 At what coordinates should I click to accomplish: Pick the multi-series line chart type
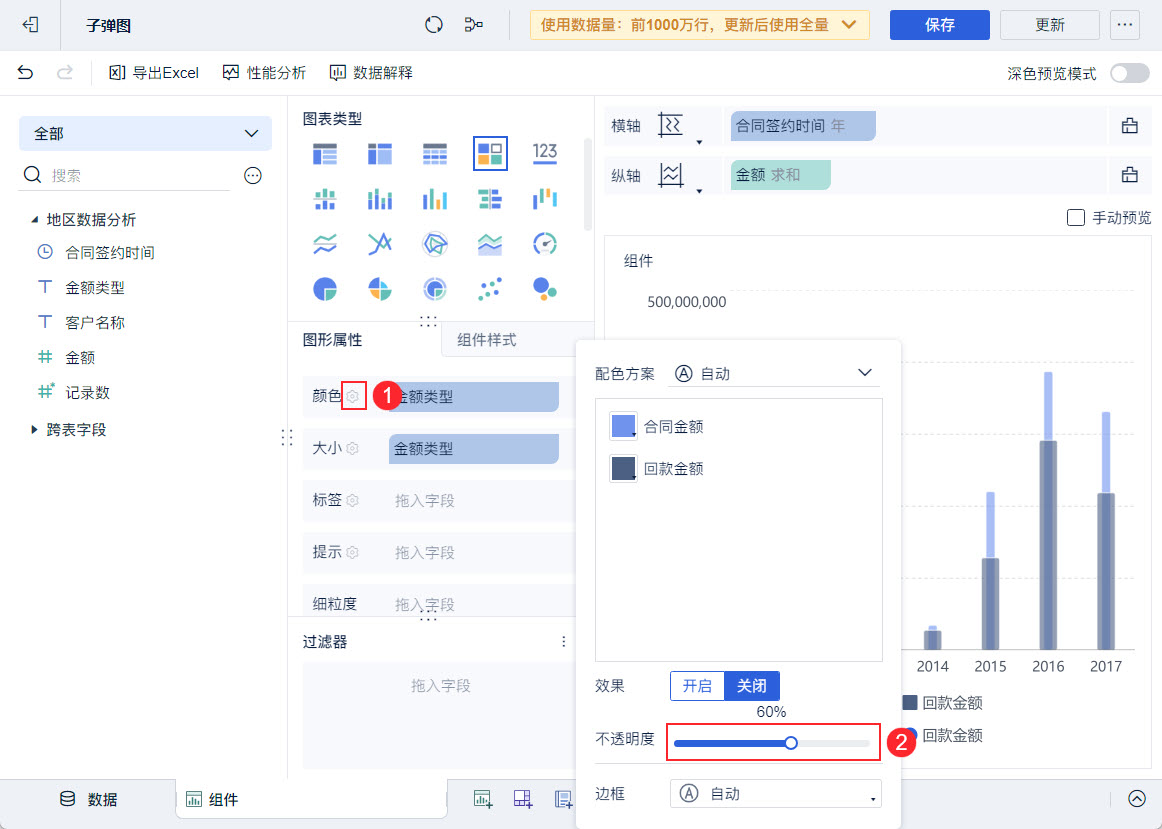point(379,244)
